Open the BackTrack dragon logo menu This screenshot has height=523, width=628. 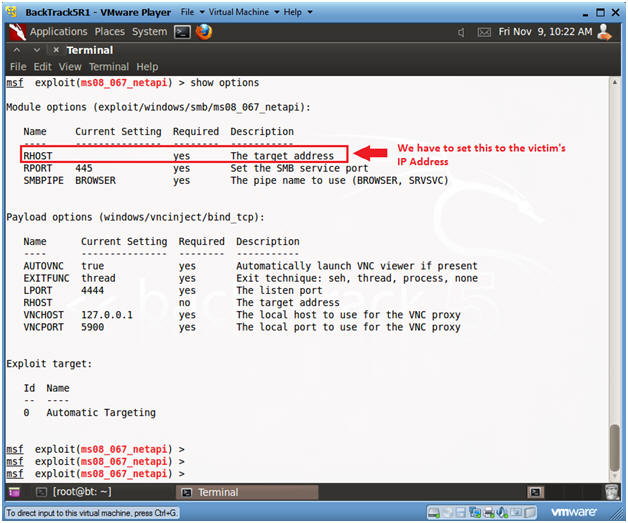(x=17, y=32)
